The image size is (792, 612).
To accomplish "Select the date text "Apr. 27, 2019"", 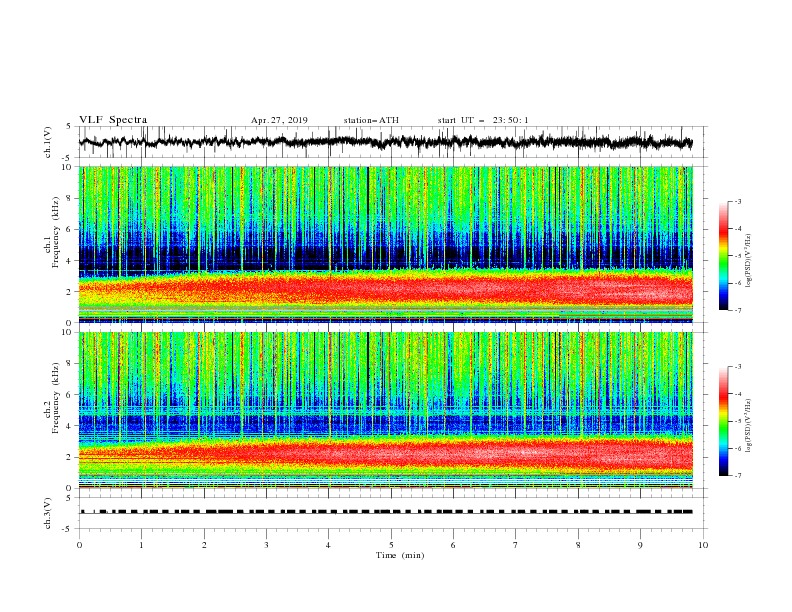I will click(x=279, y=120).
